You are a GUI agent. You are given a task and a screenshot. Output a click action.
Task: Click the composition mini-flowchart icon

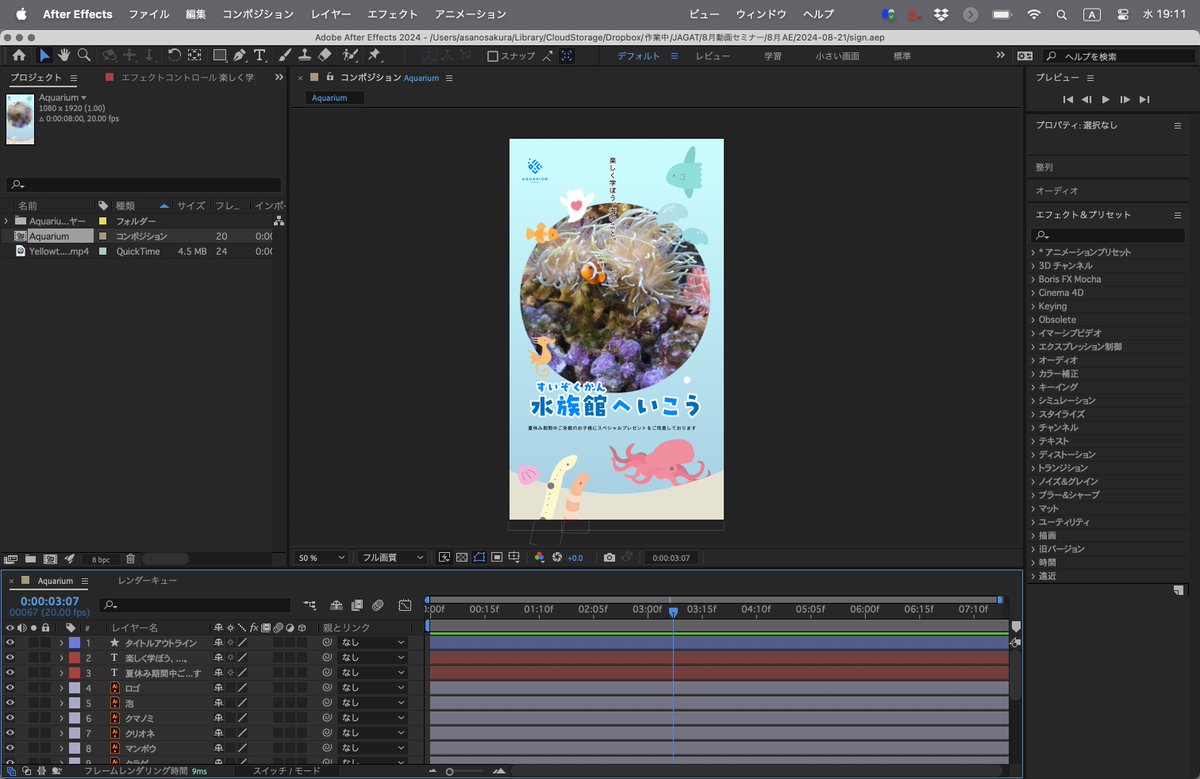click(311, 605)
